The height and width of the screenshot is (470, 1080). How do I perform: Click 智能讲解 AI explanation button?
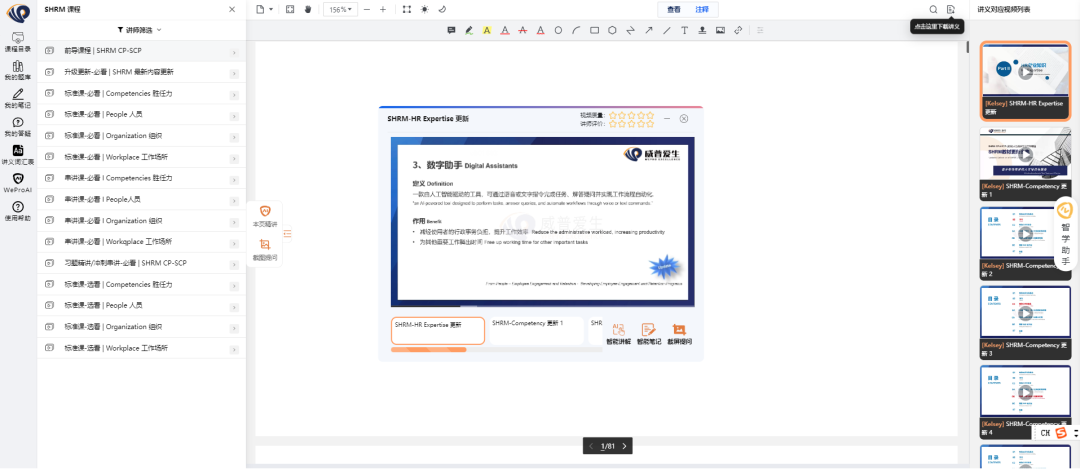coord(618,334)
